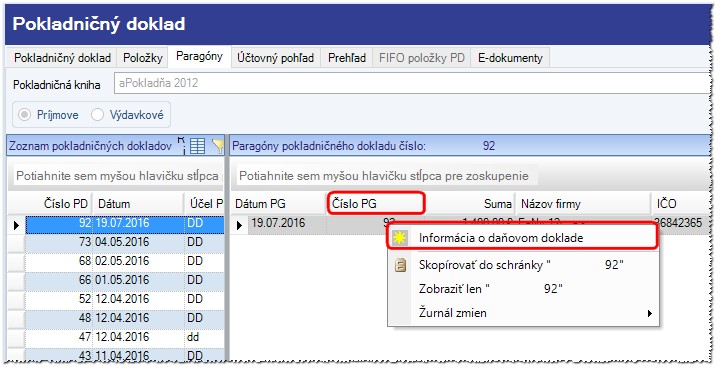This screenshot has height=372, width=722.
Task: Click date cell 04.05.2016
Action: click(138, 242)
